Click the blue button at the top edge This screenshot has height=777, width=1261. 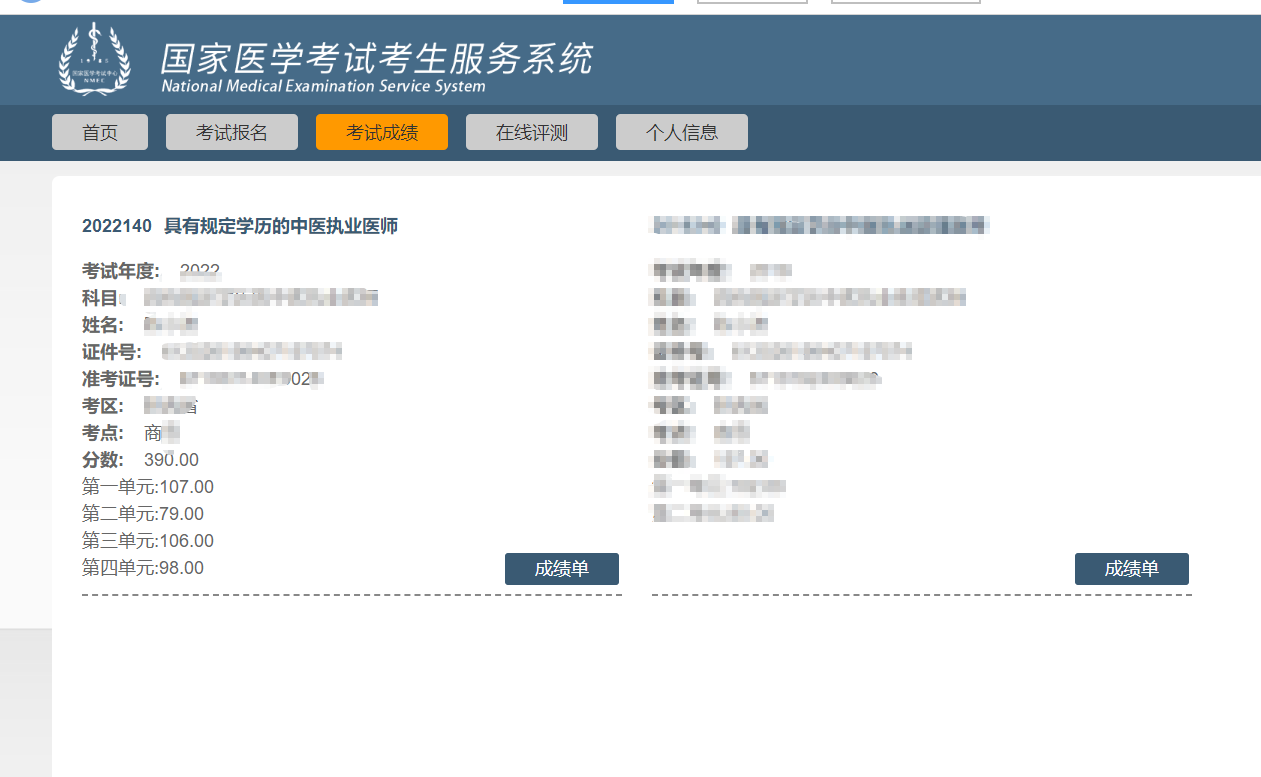(617, 2)
